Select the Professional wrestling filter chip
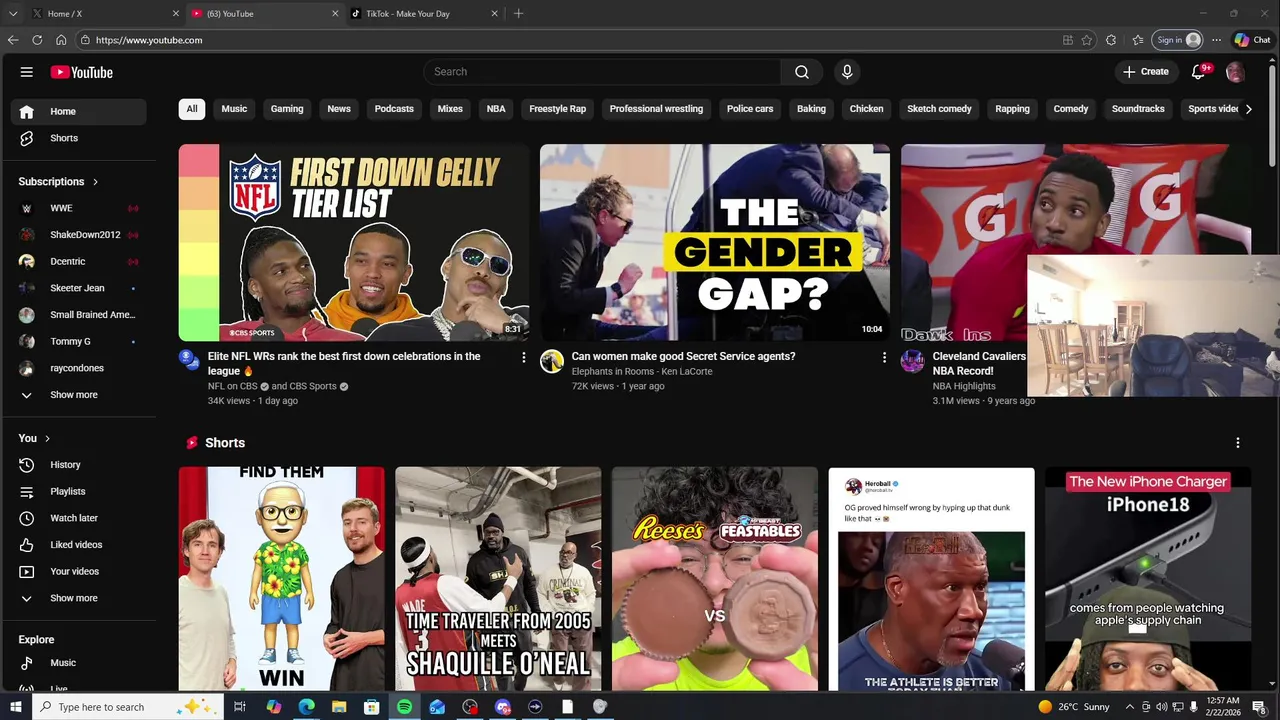The width and height of the screenshot is (1280, 720). [x=656, y=109]
